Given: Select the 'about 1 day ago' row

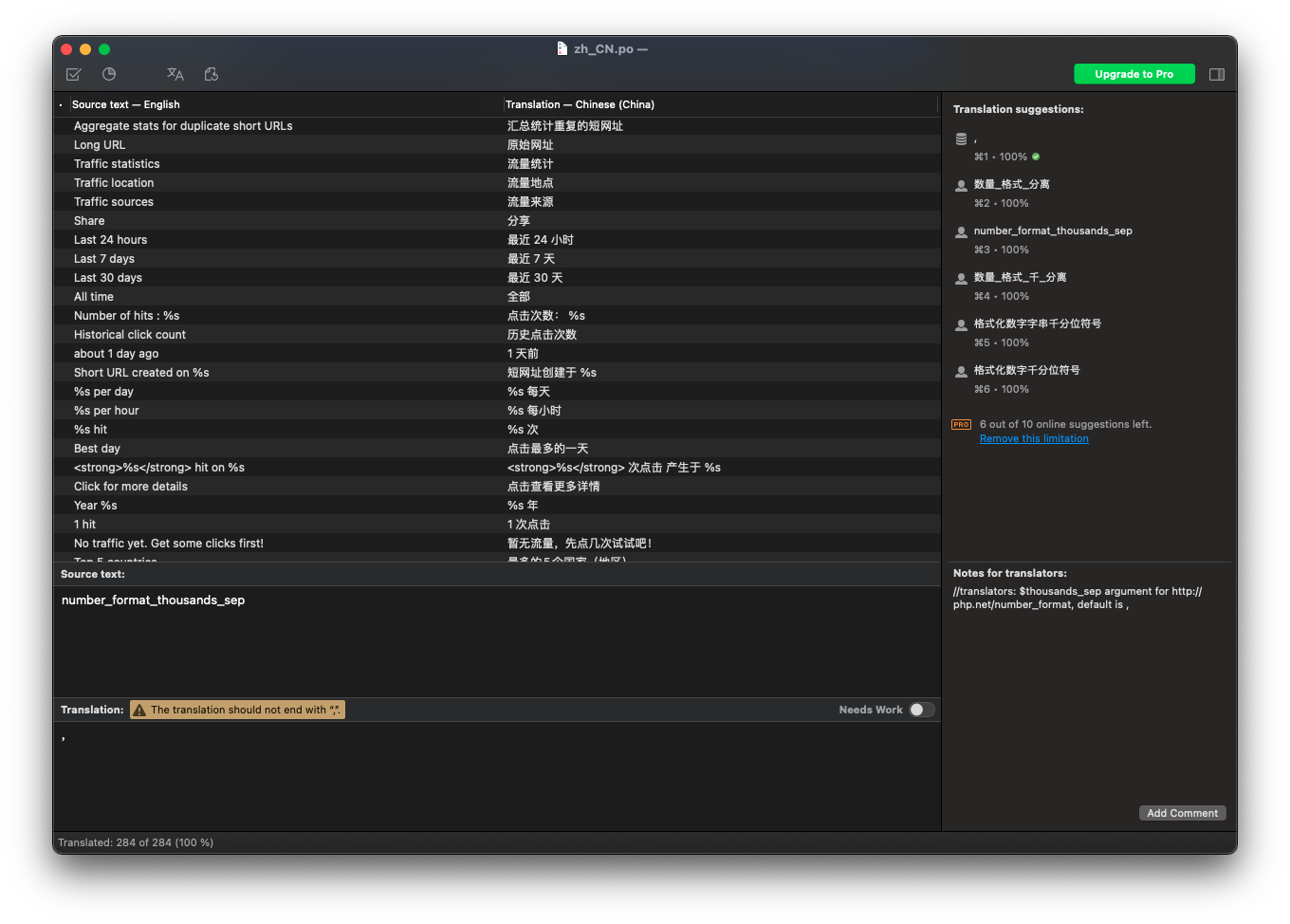Looking at the screenshot, I should [x=497, y=353].
